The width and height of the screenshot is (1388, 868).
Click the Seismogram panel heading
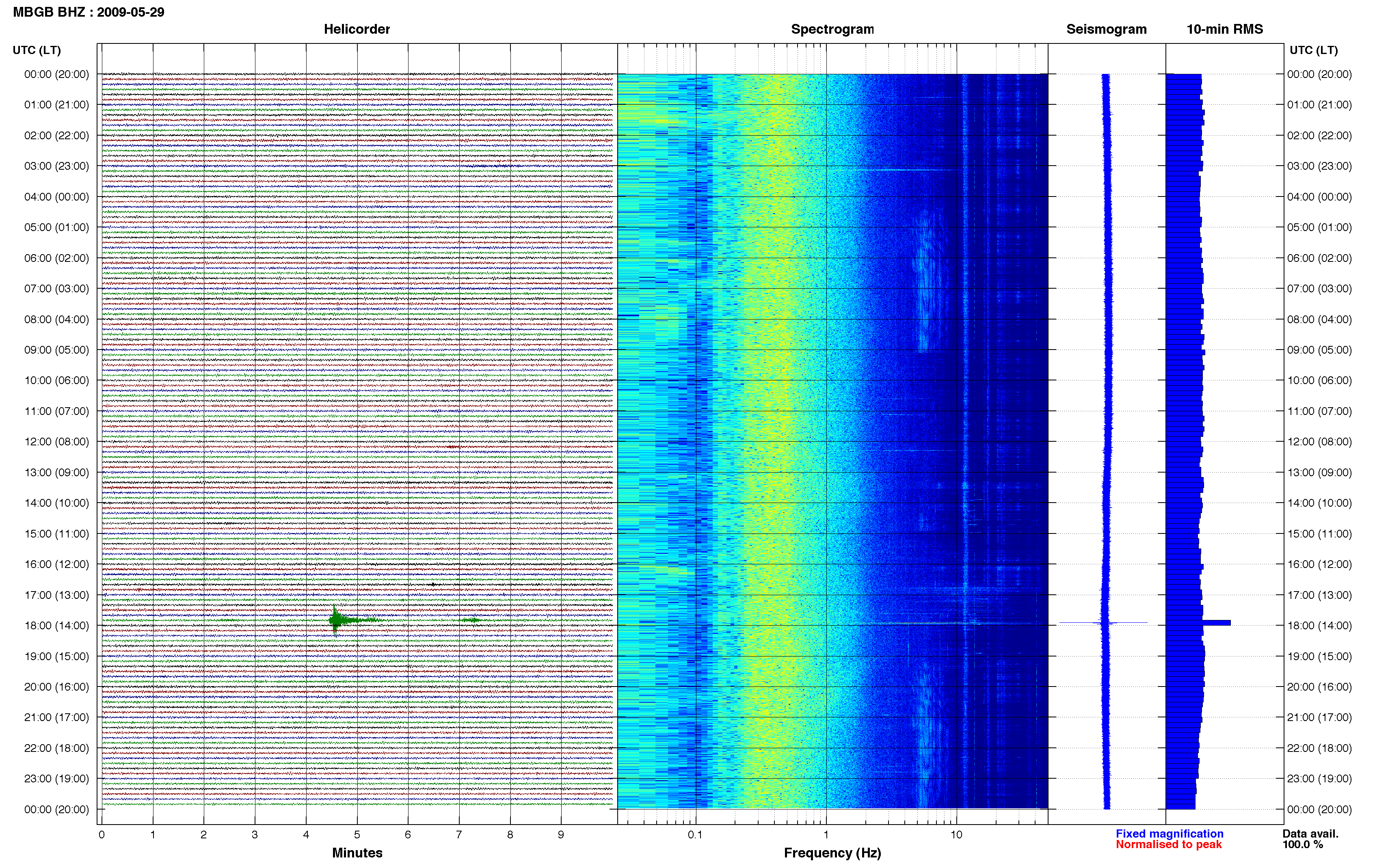(x=1106, y=29)
